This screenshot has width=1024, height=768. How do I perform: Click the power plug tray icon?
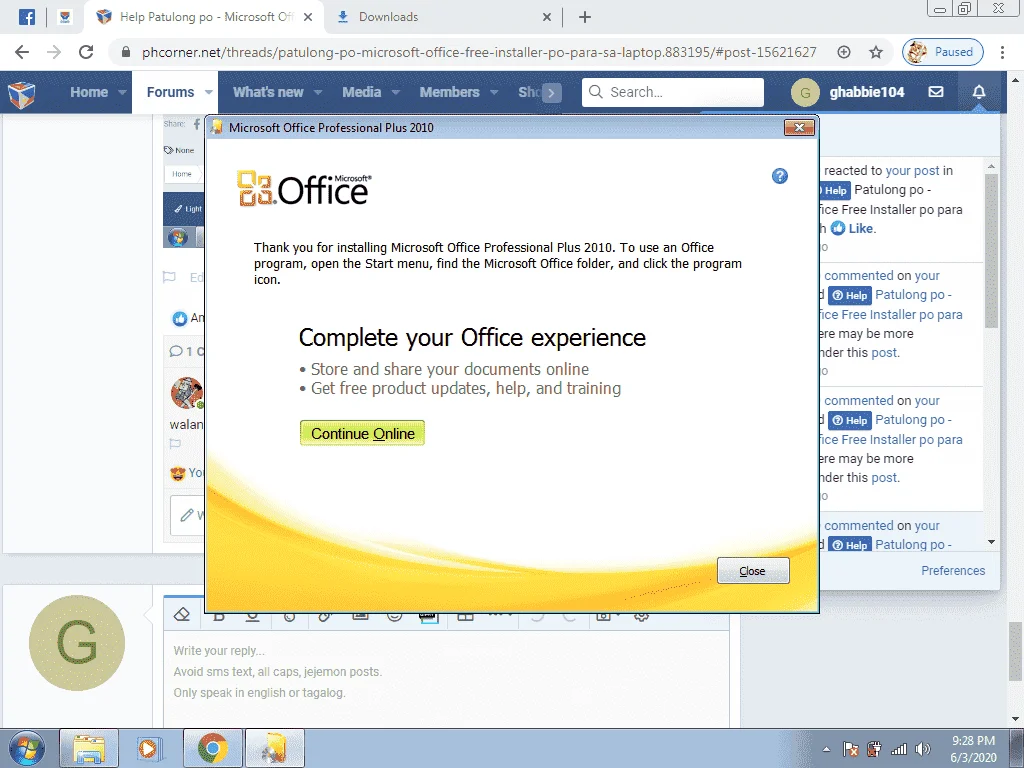874,750
